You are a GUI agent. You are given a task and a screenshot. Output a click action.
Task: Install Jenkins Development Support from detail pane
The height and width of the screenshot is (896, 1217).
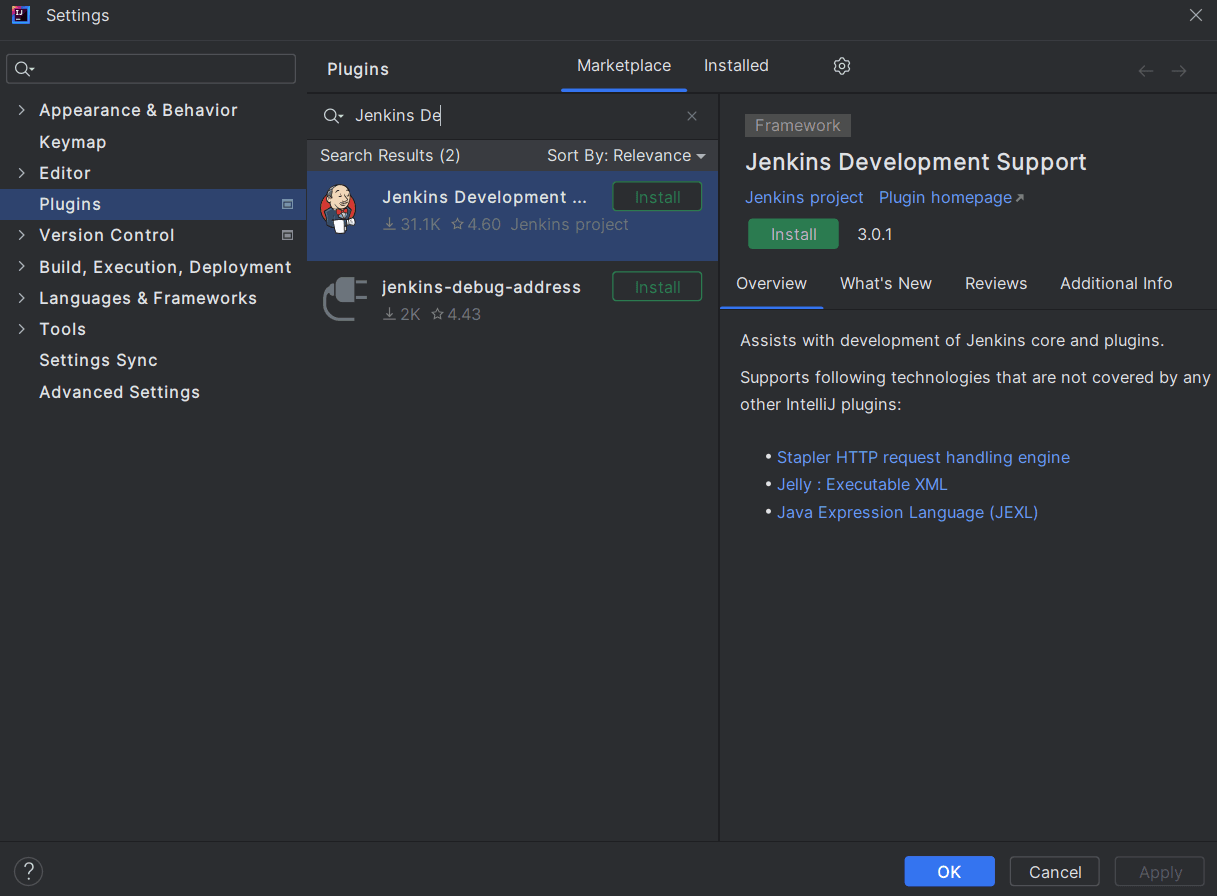pyautogui.click(x=793, y=234)
